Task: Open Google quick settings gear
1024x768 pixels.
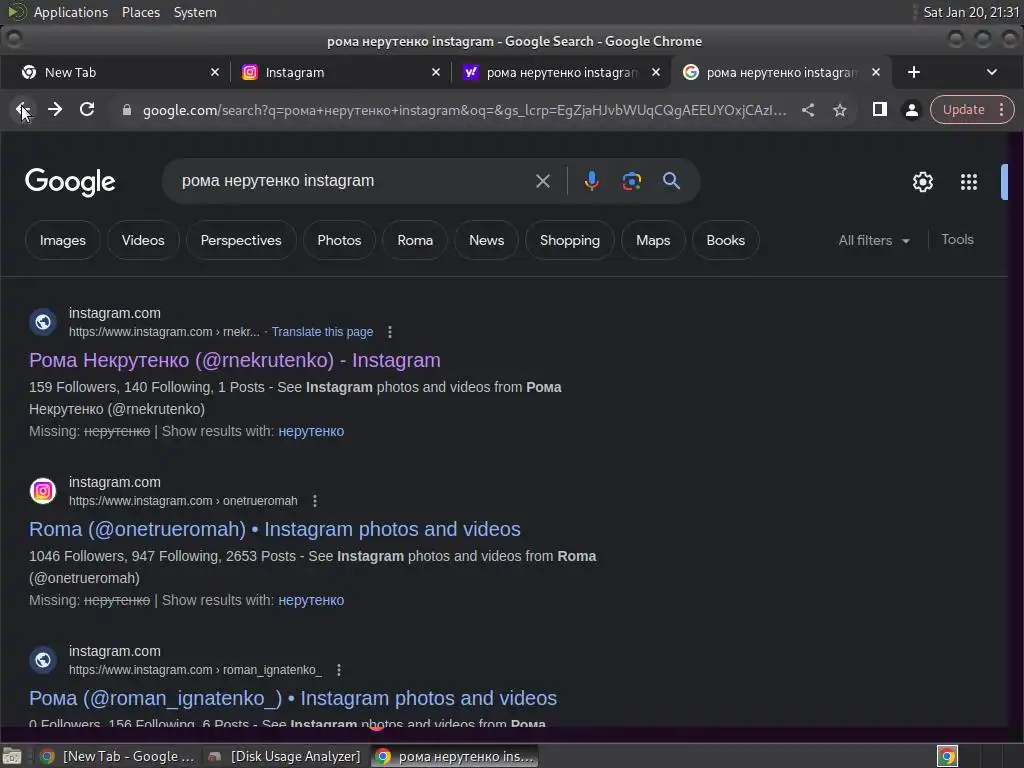Action: 923,182
